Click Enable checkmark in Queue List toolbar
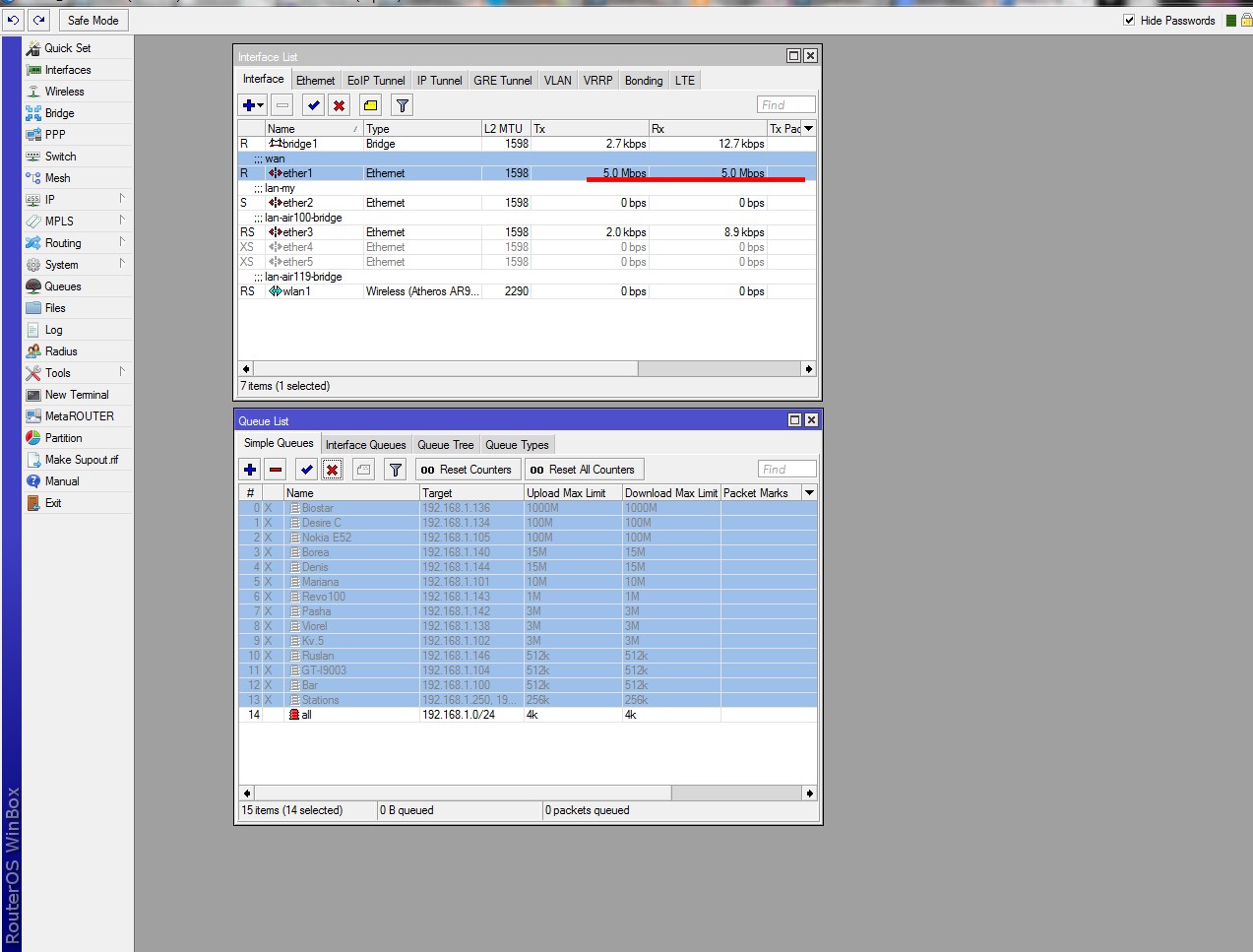Viewport: 1253px width, 952px height. (306, 470)
